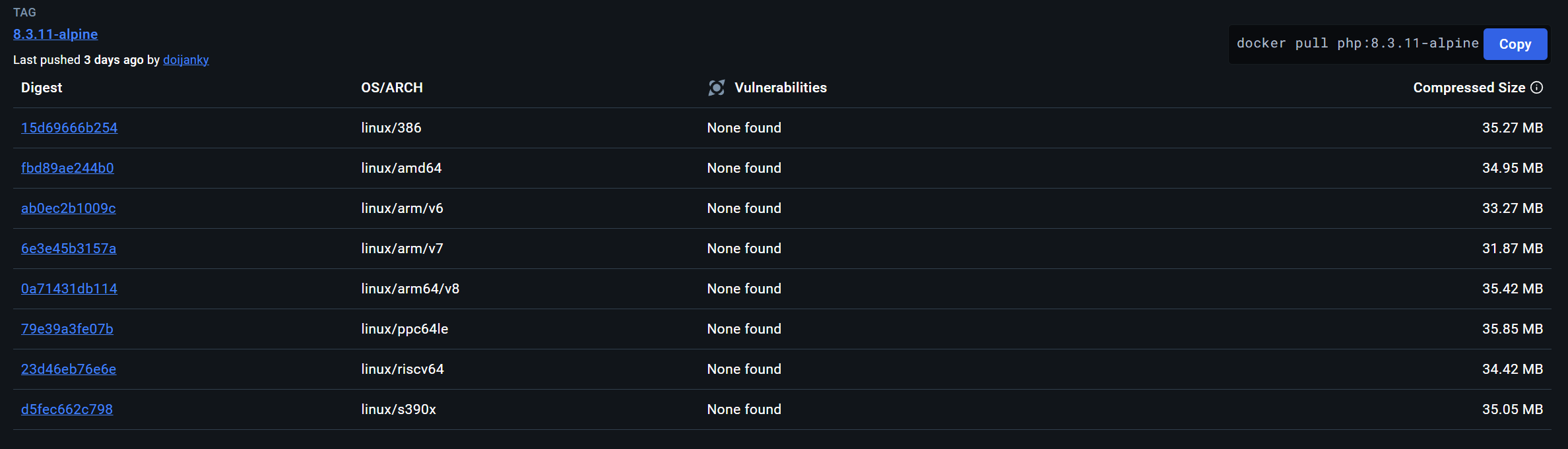
Task: Click the linux/arm64/v8 architecture cell
Action: tap(410, 289)
